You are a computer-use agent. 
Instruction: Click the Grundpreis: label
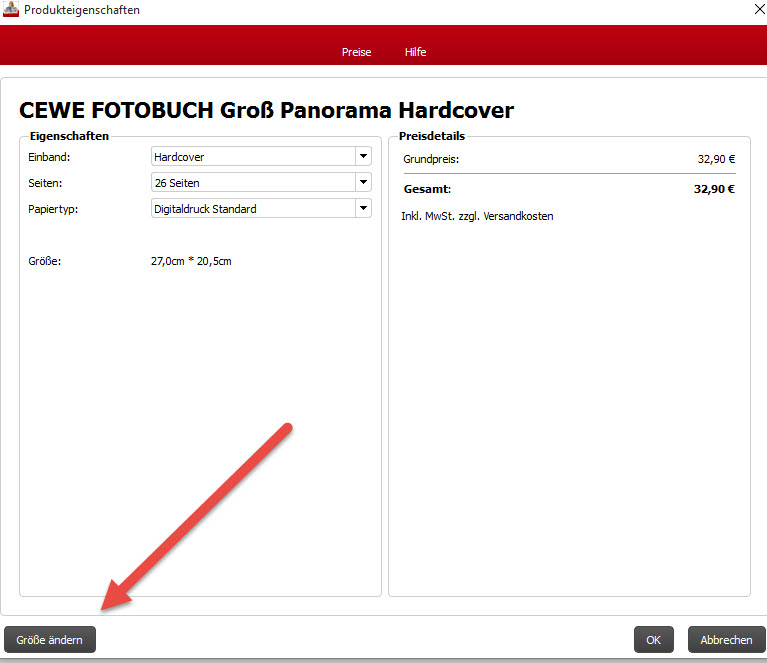[x=431, y=160]
